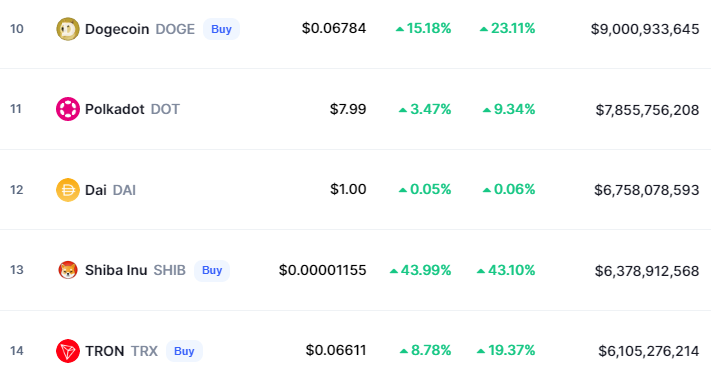Click the red TRON logo icon
The height and width of the screenshot is (375, 711).
[x=68, y=351]
